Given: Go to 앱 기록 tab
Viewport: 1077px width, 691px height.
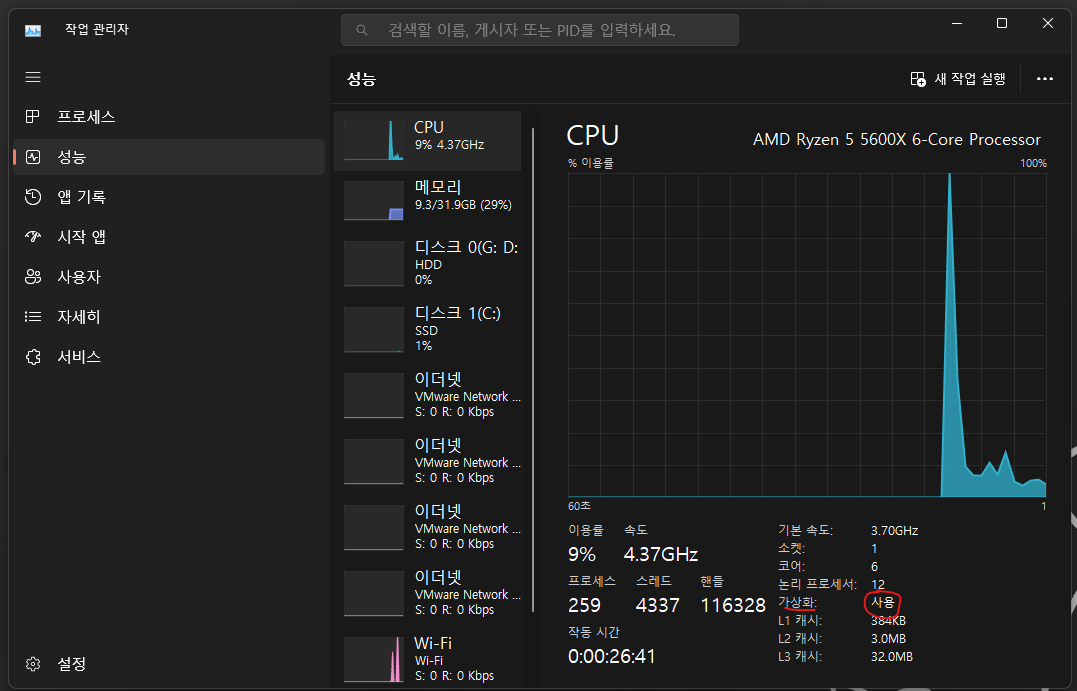Looking at the screenshot, I should pos(169,197).
